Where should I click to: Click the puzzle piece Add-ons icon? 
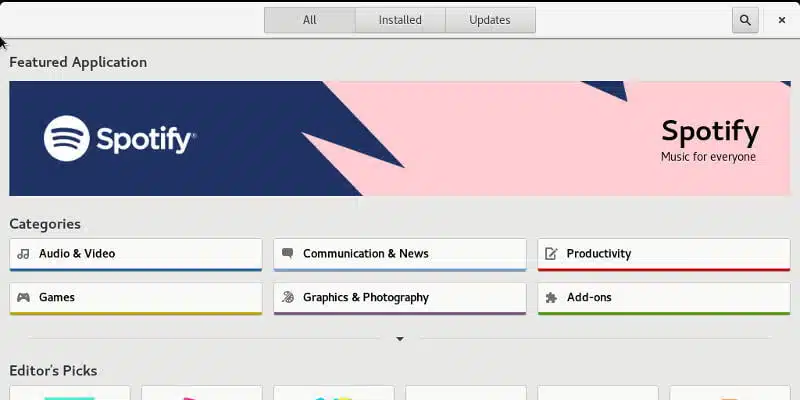click(x=551, y=297)
